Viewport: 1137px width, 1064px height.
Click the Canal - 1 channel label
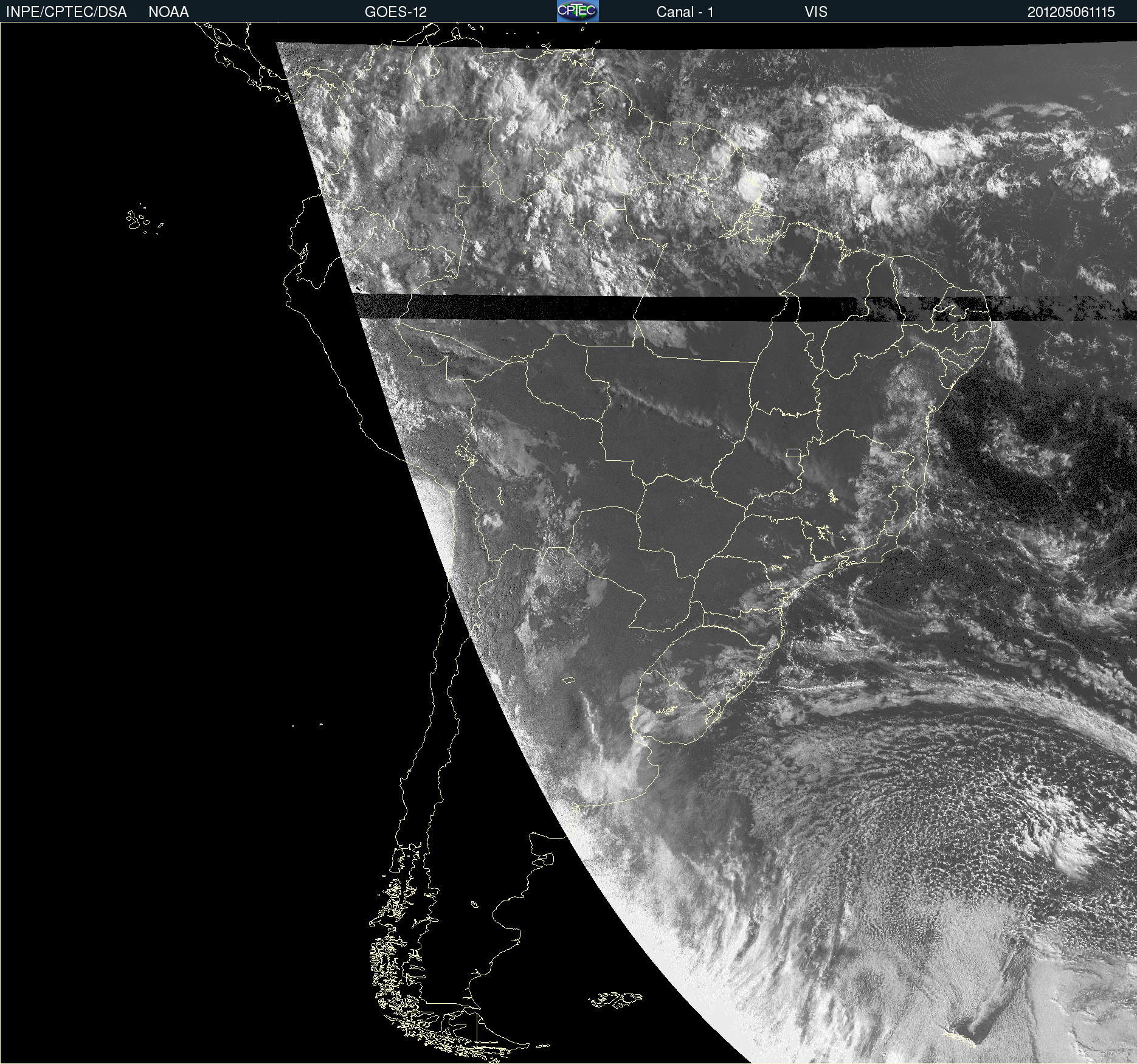[x=685, y=12]
